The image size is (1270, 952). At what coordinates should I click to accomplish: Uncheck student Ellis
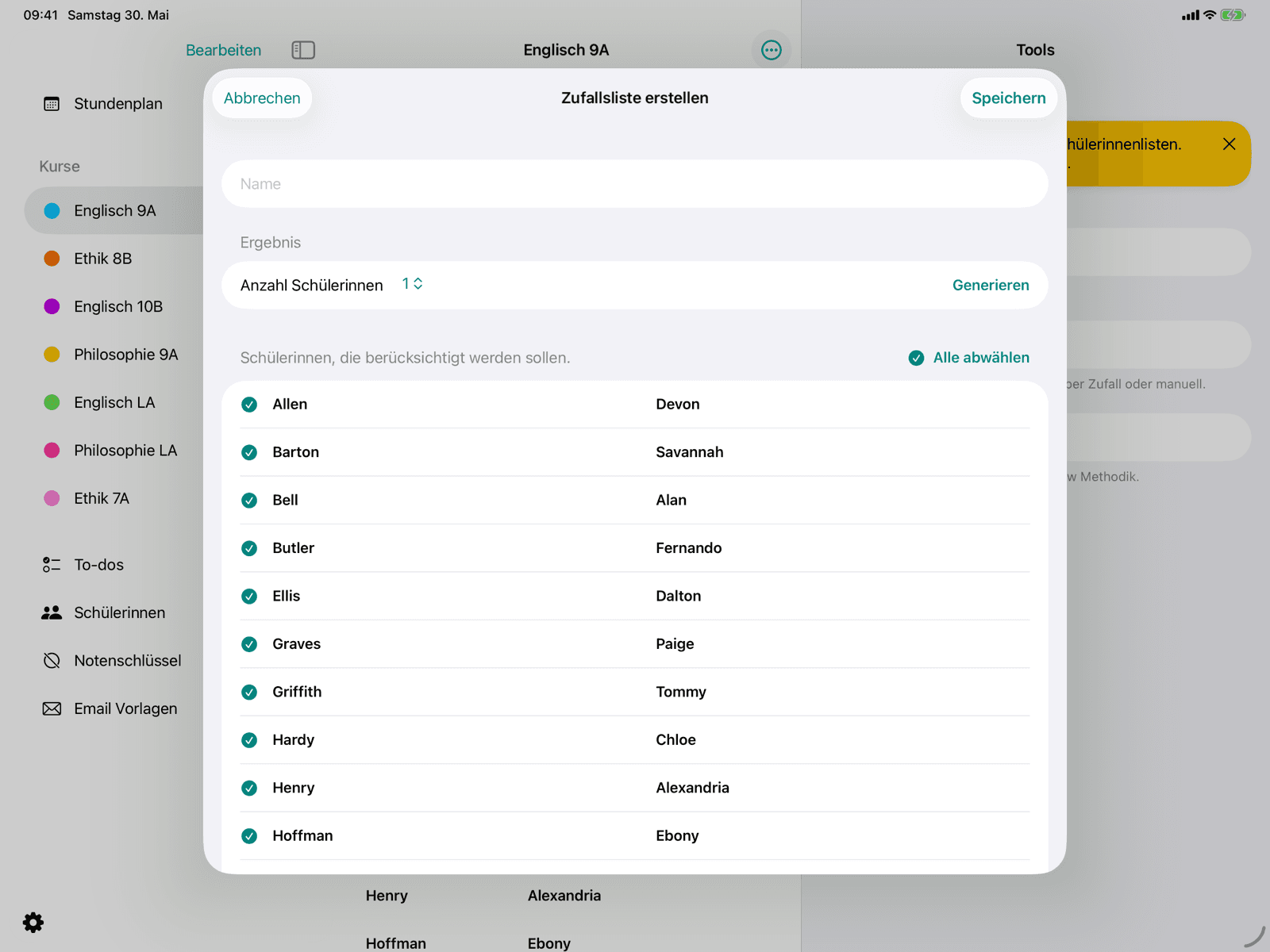249,597
